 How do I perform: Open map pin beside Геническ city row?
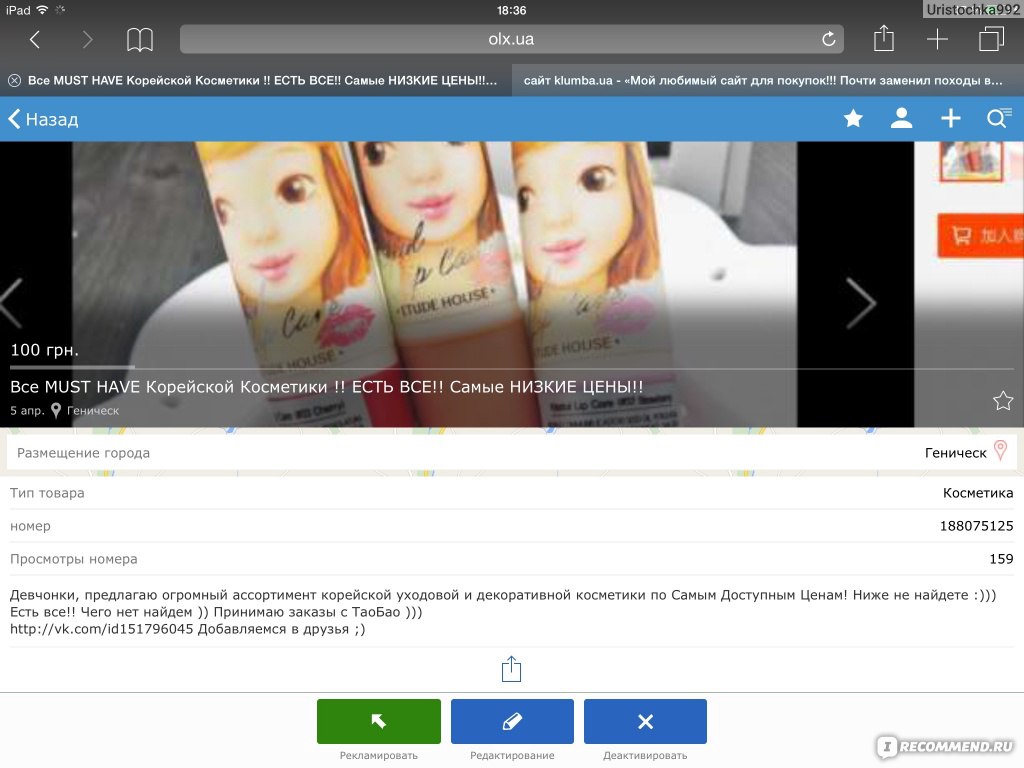[1000, 451]
